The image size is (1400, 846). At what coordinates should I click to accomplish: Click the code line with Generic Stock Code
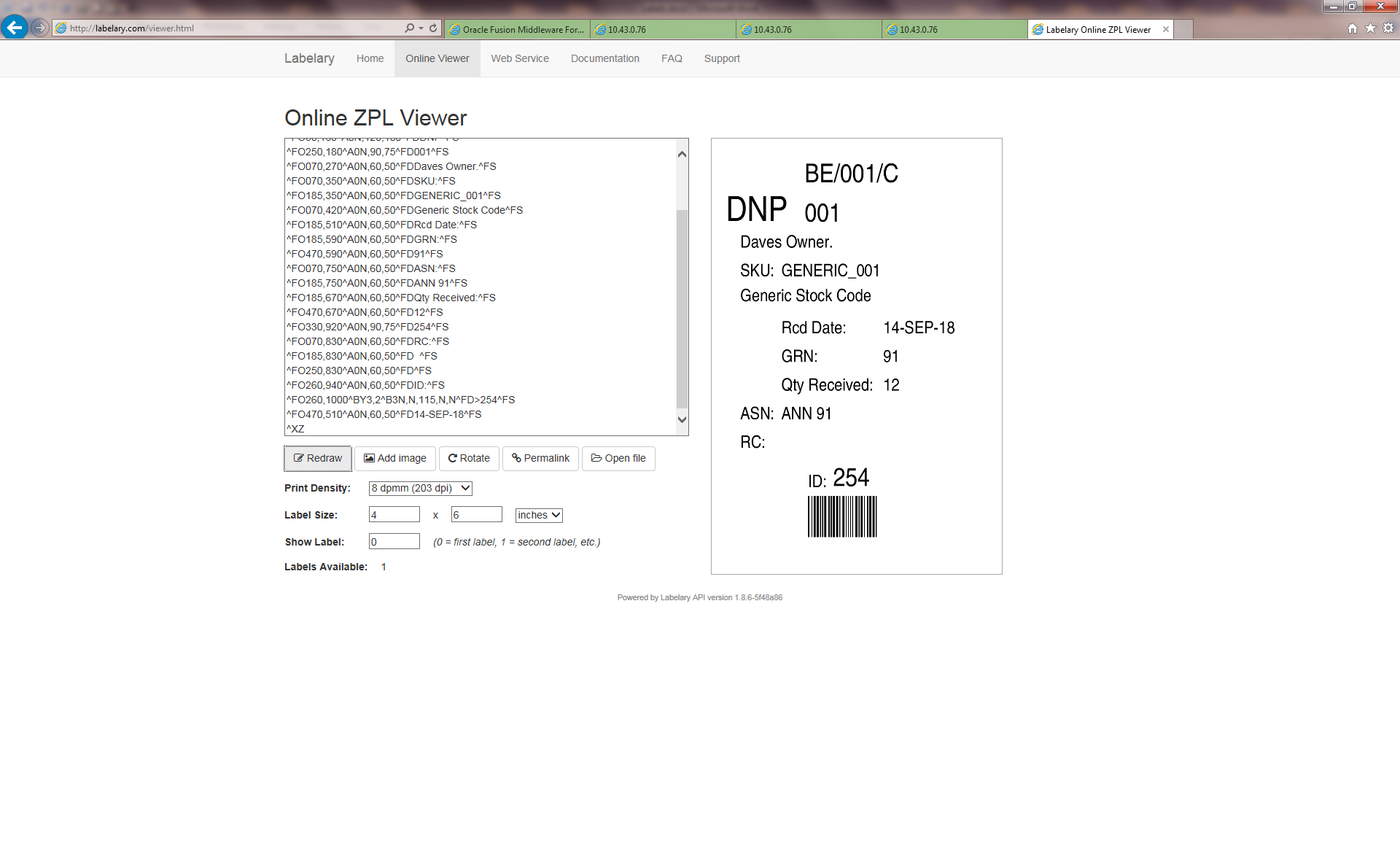[x=405, y=210]
